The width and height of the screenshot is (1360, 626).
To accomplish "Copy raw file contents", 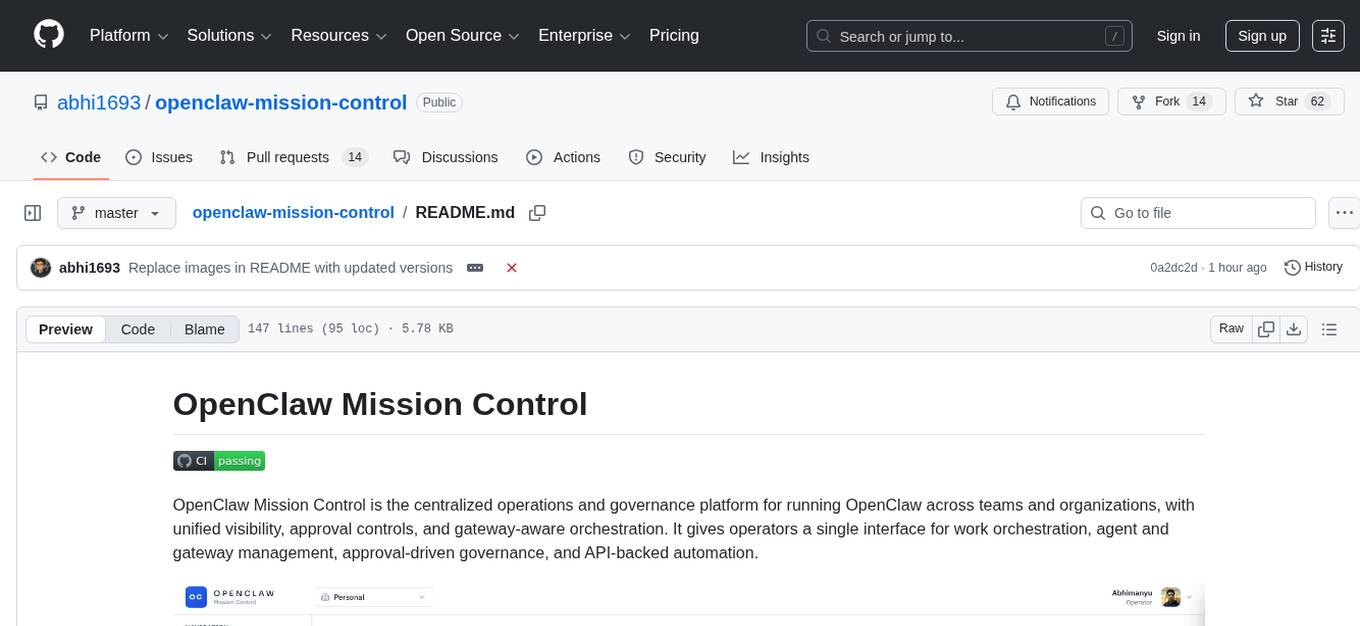I will click(1266, 328).
